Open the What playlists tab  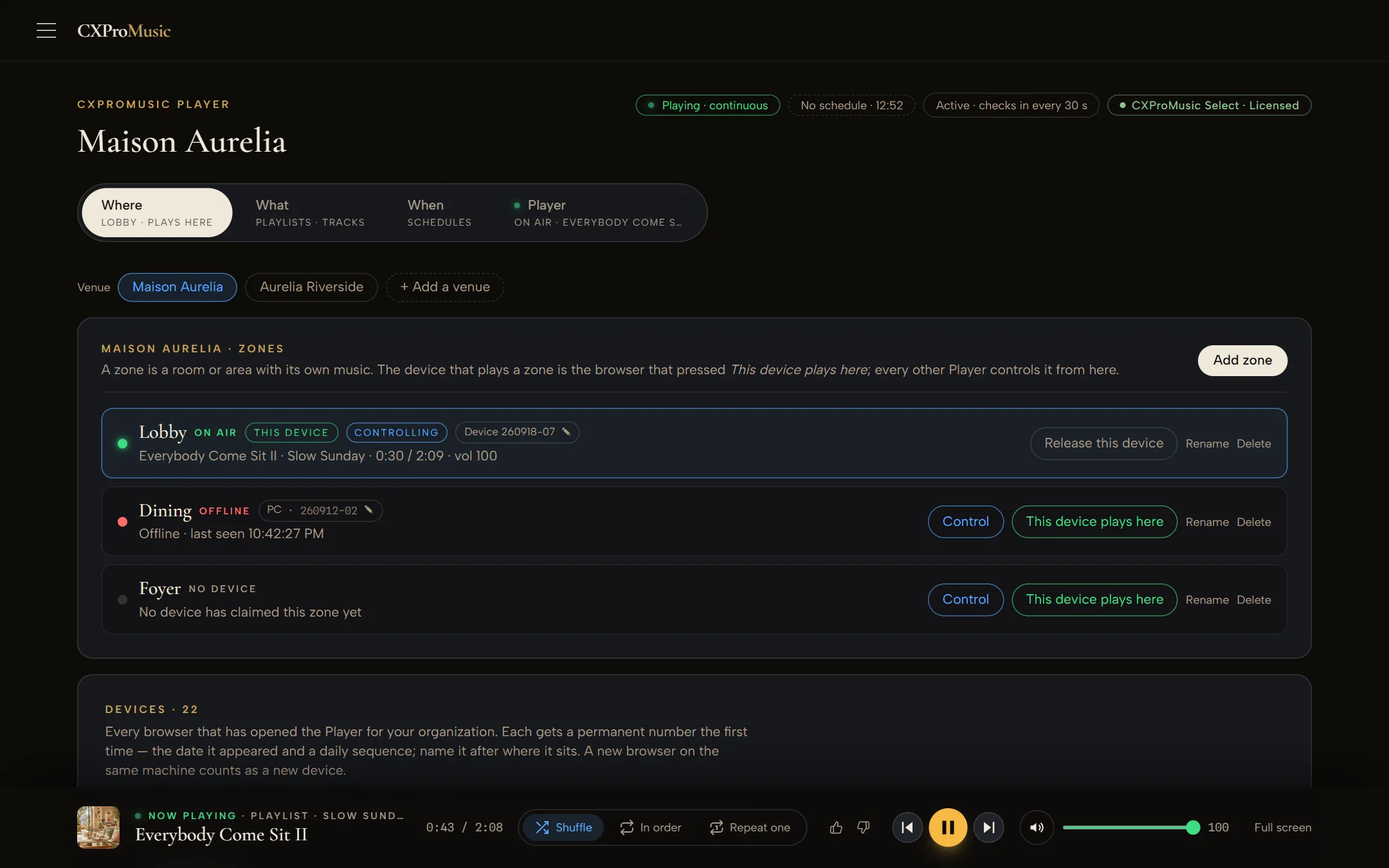(x=310, y=213)
